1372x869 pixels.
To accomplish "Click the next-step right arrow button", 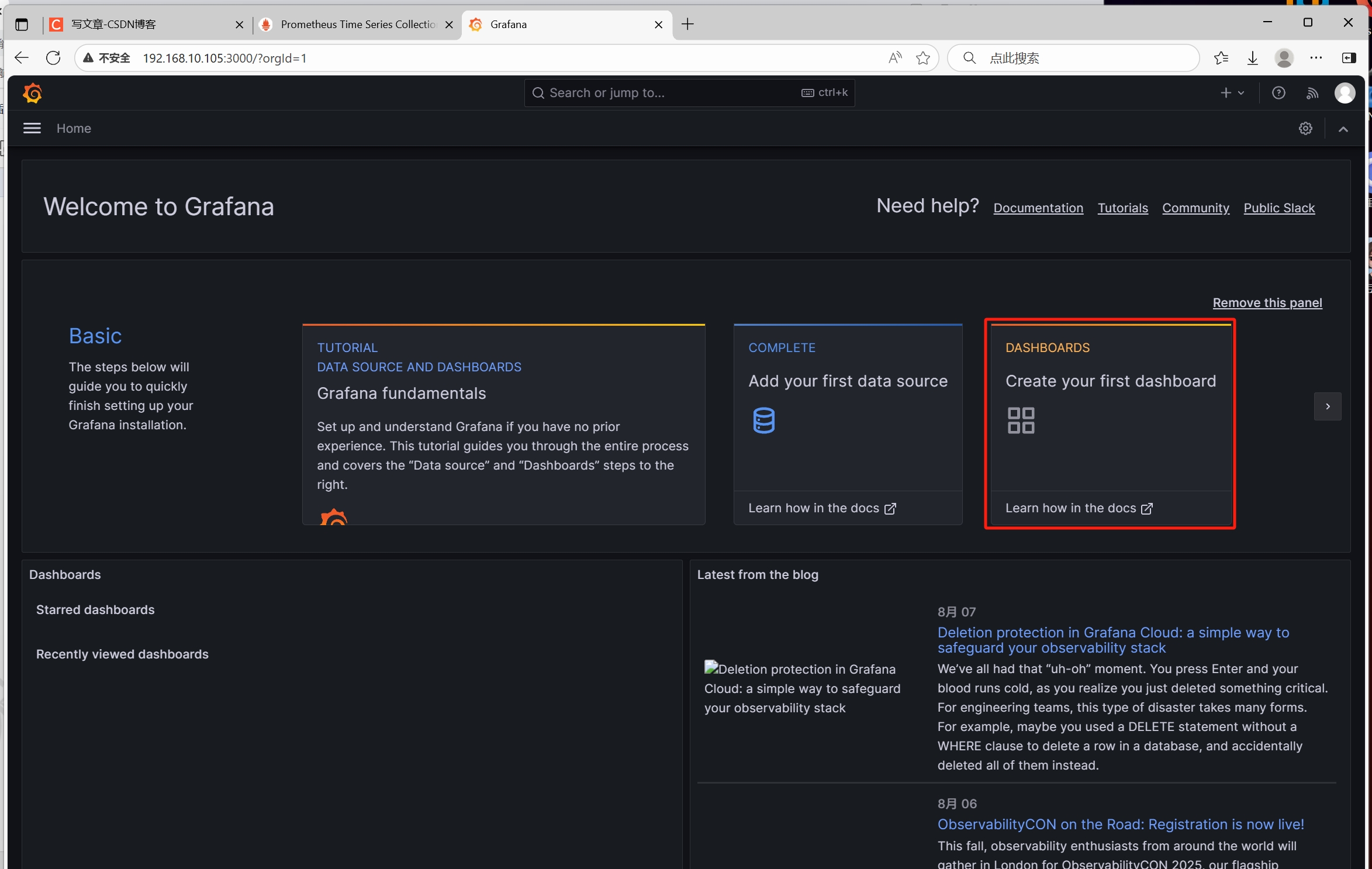I will pos(1328,406).
